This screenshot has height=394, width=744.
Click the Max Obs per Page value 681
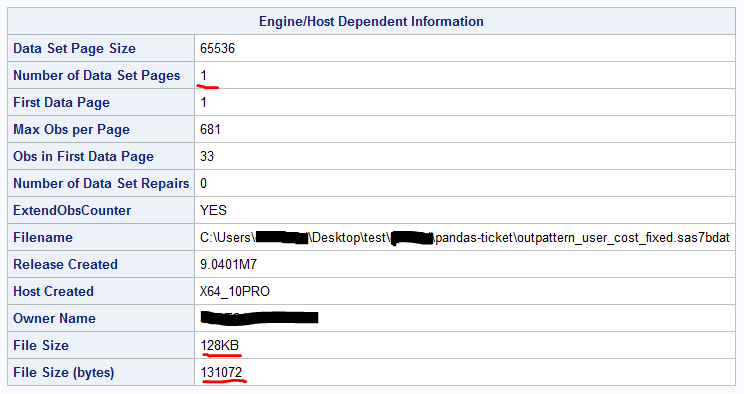[x=210, y=130]
